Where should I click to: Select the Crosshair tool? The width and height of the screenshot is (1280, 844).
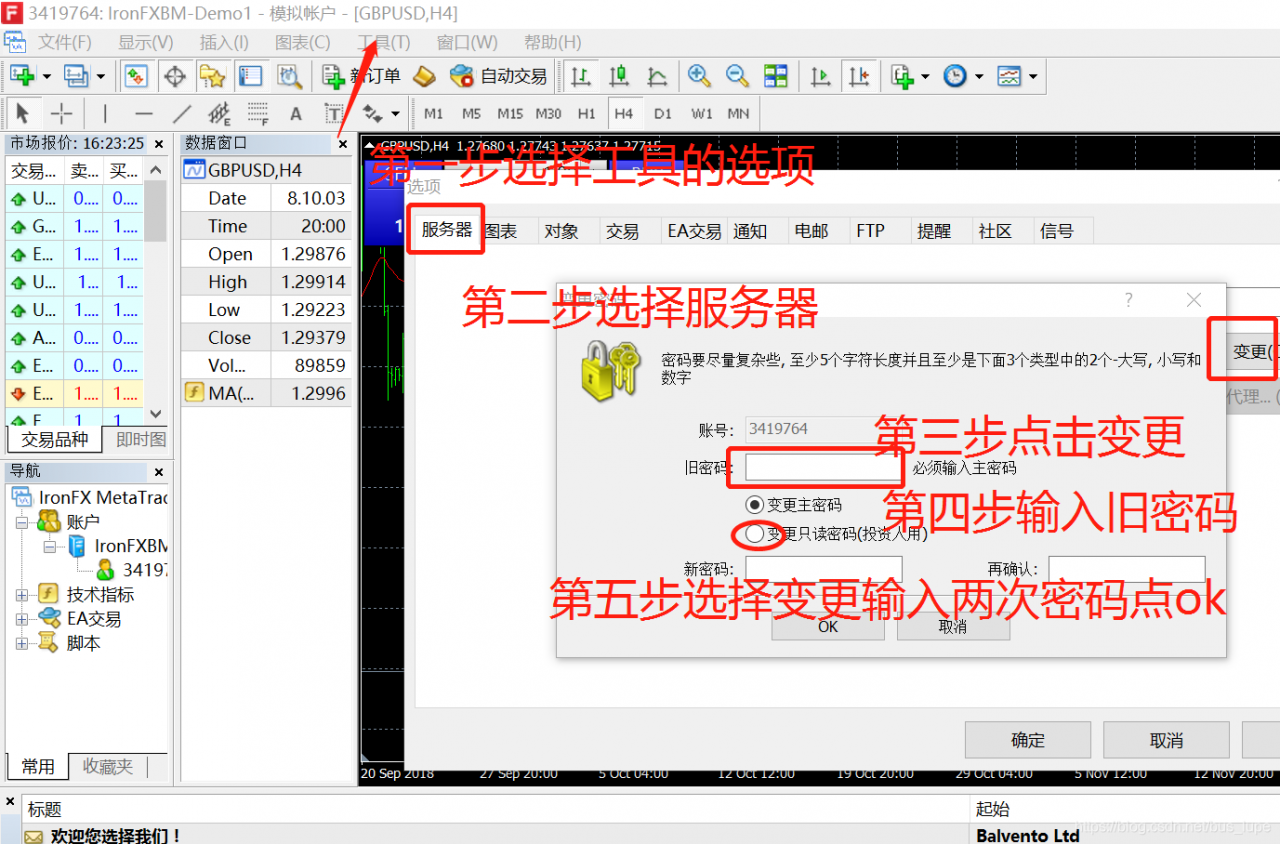click(61, 113)
